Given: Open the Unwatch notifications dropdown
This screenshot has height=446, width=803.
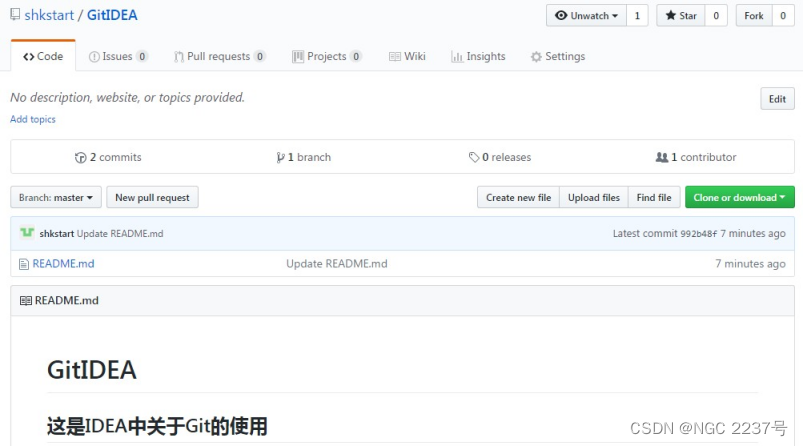Looking at the screenshot, I should point(586,15).
